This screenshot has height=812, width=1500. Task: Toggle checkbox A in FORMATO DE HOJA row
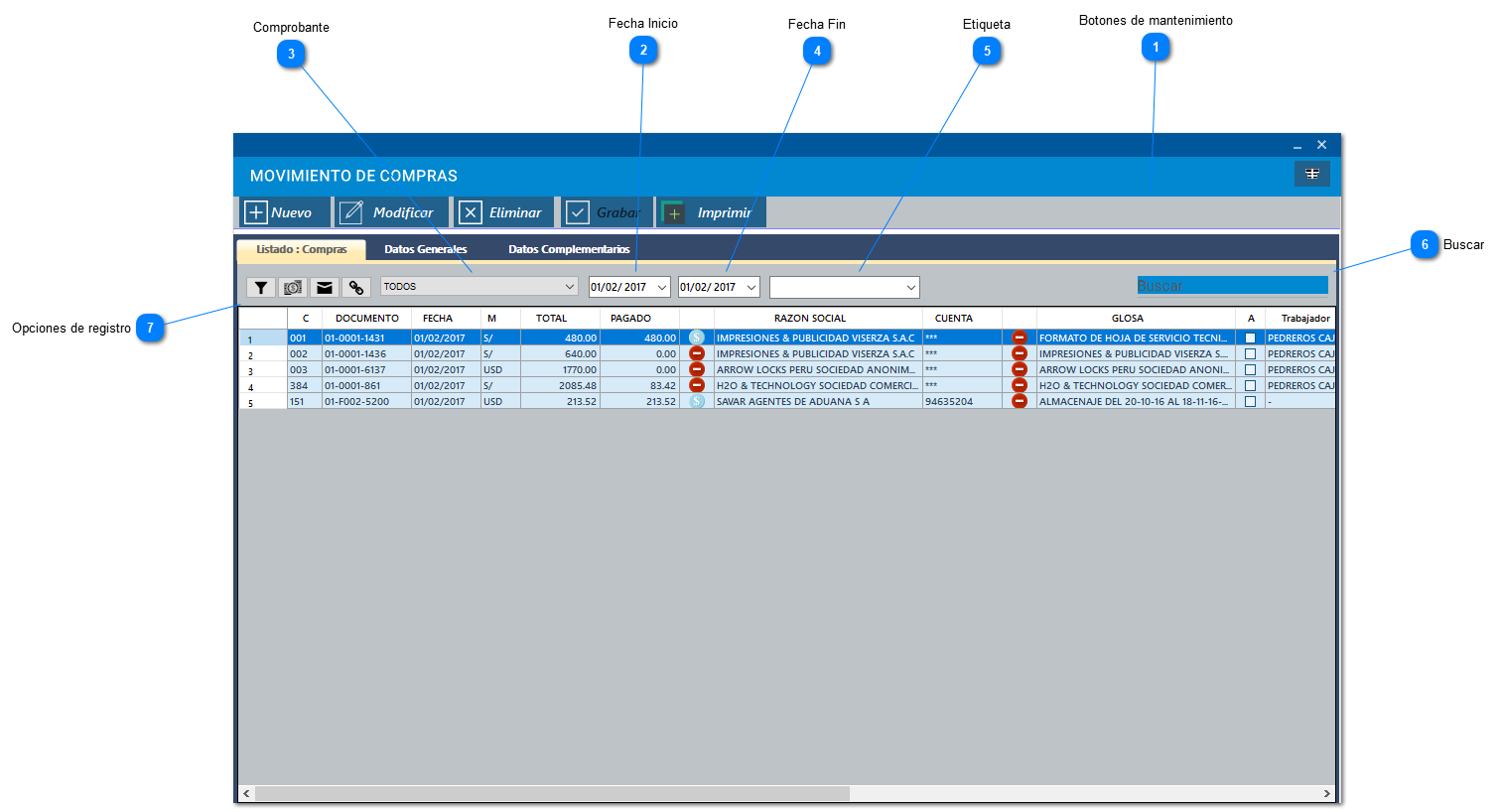[1250, 338]
